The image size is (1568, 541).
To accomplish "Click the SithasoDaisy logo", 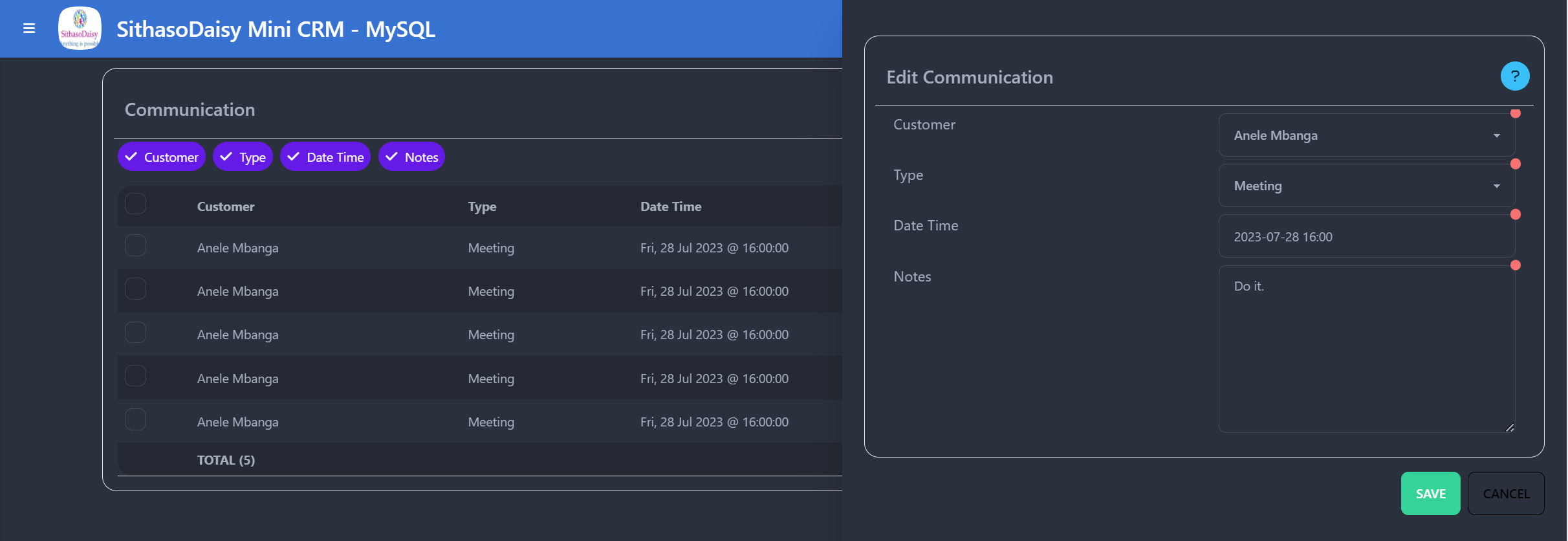I will click(x=80, y=28).
